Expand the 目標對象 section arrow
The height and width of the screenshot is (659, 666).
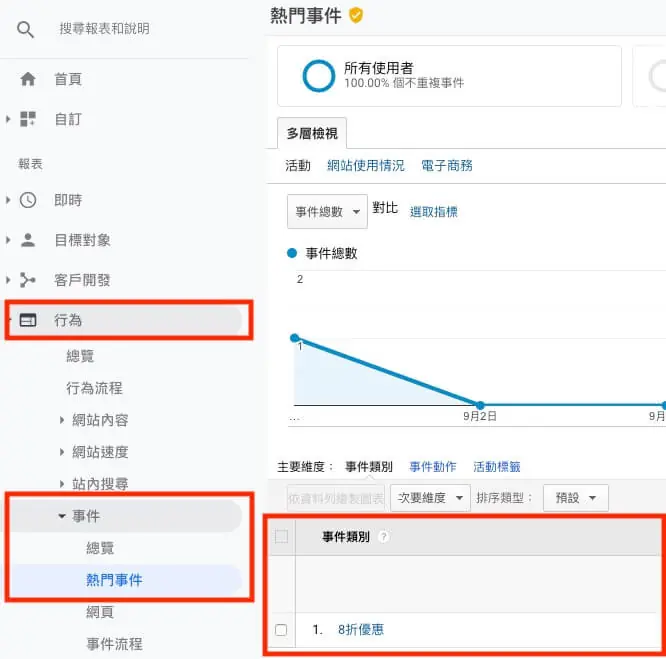8,240
